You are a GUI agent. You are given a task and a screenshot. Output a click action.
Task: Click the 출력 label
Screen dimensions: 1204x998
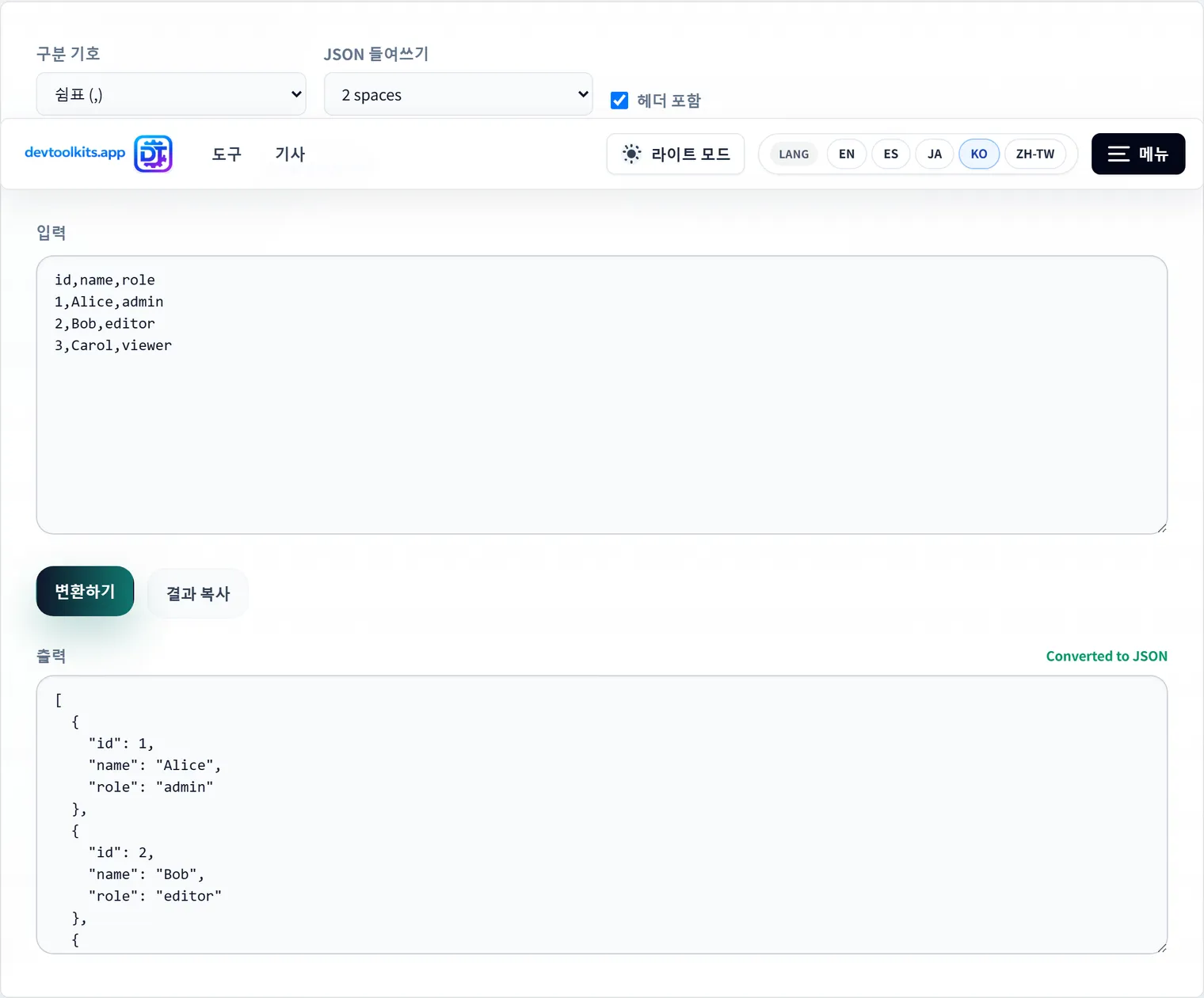pyautogui.click(x=51, y=656)
